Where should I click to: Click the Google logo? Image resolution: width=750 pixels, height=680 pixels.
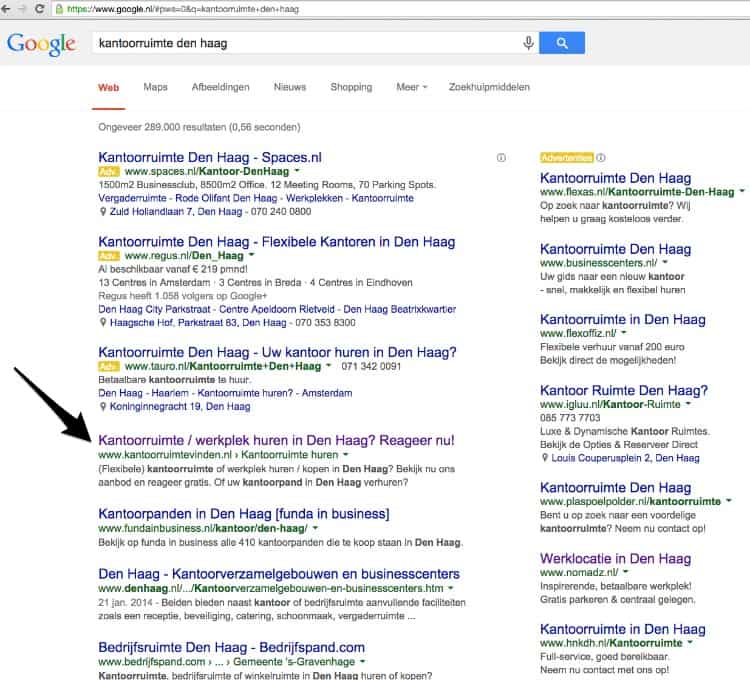[41, 44]
